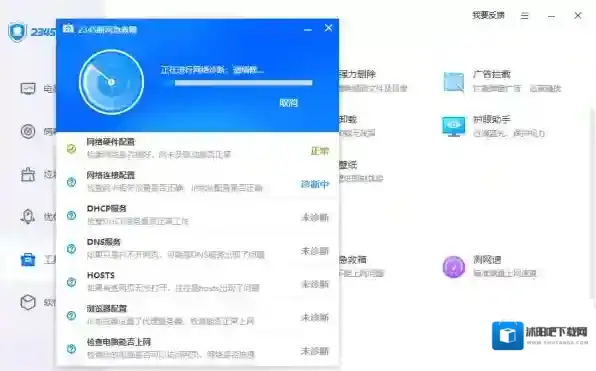Click the main window vertical scrollbar
Screen dimensions: 596x371
(593, 205)
